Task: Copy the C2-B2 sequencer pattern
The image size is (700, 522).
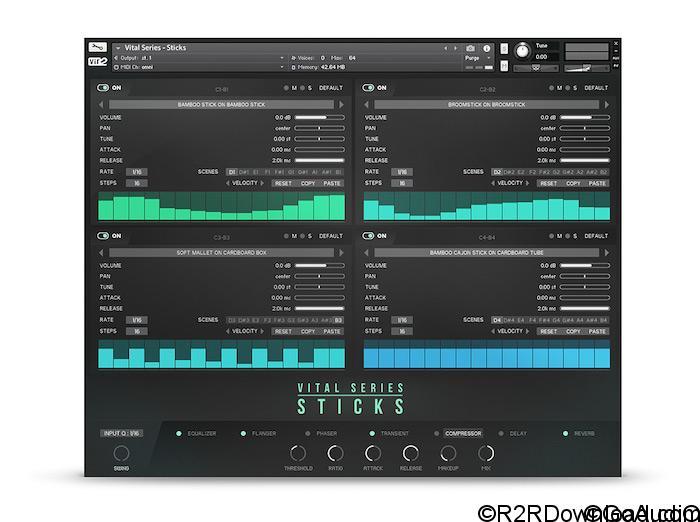Action: click(x=573, y=184)
